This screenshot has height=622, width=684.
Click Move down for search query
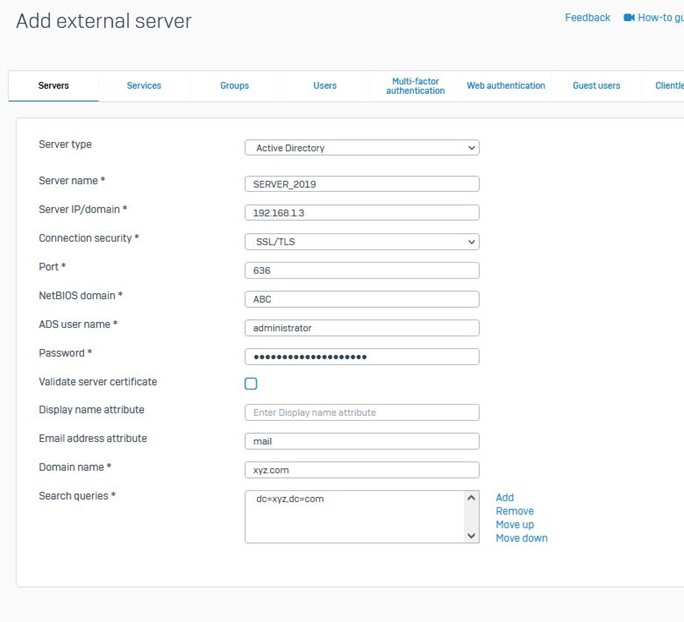pos(521,538)
